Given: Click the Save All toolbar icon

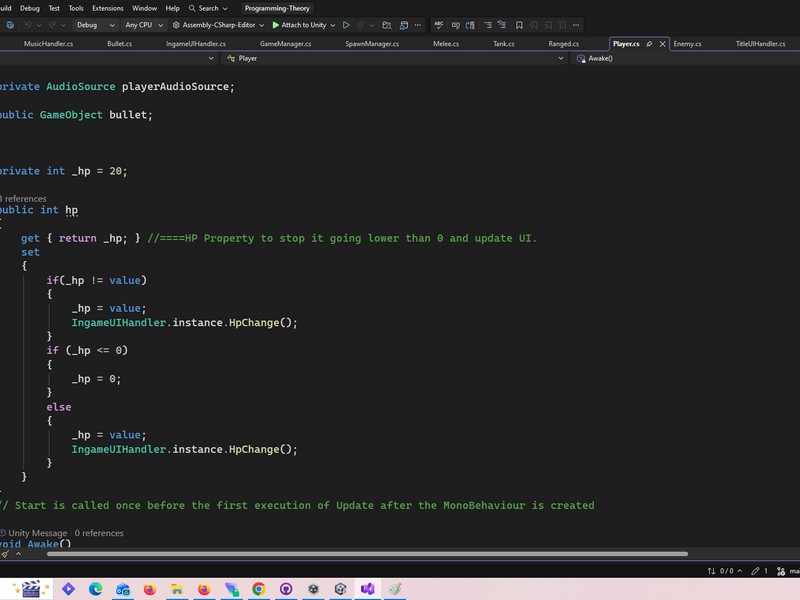Looking at the screenshot, I should tap(12, 25).
